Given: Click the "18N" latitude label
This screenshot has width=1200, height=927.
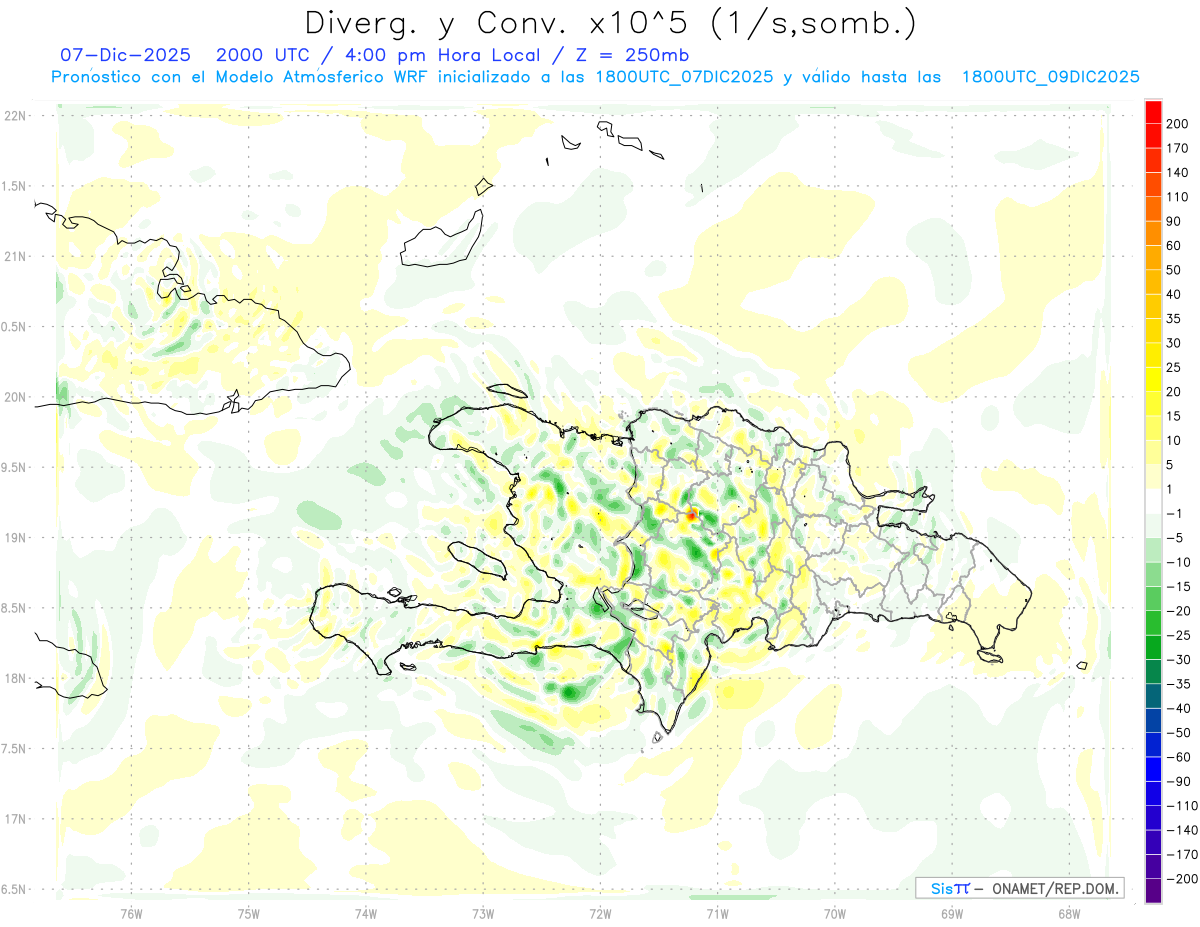Looking at the screenshot, I should pos(14,679).
